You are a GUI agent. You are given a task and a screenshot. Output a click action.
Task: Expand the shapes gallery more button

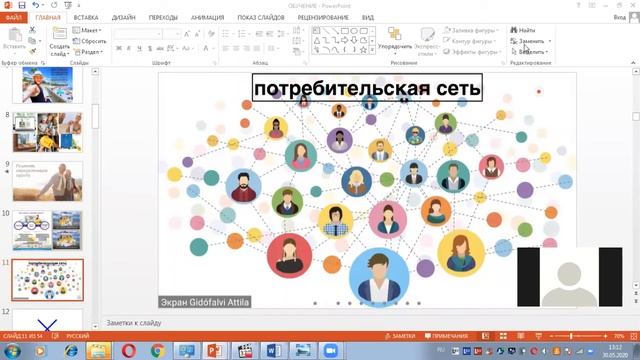(372, 50)
